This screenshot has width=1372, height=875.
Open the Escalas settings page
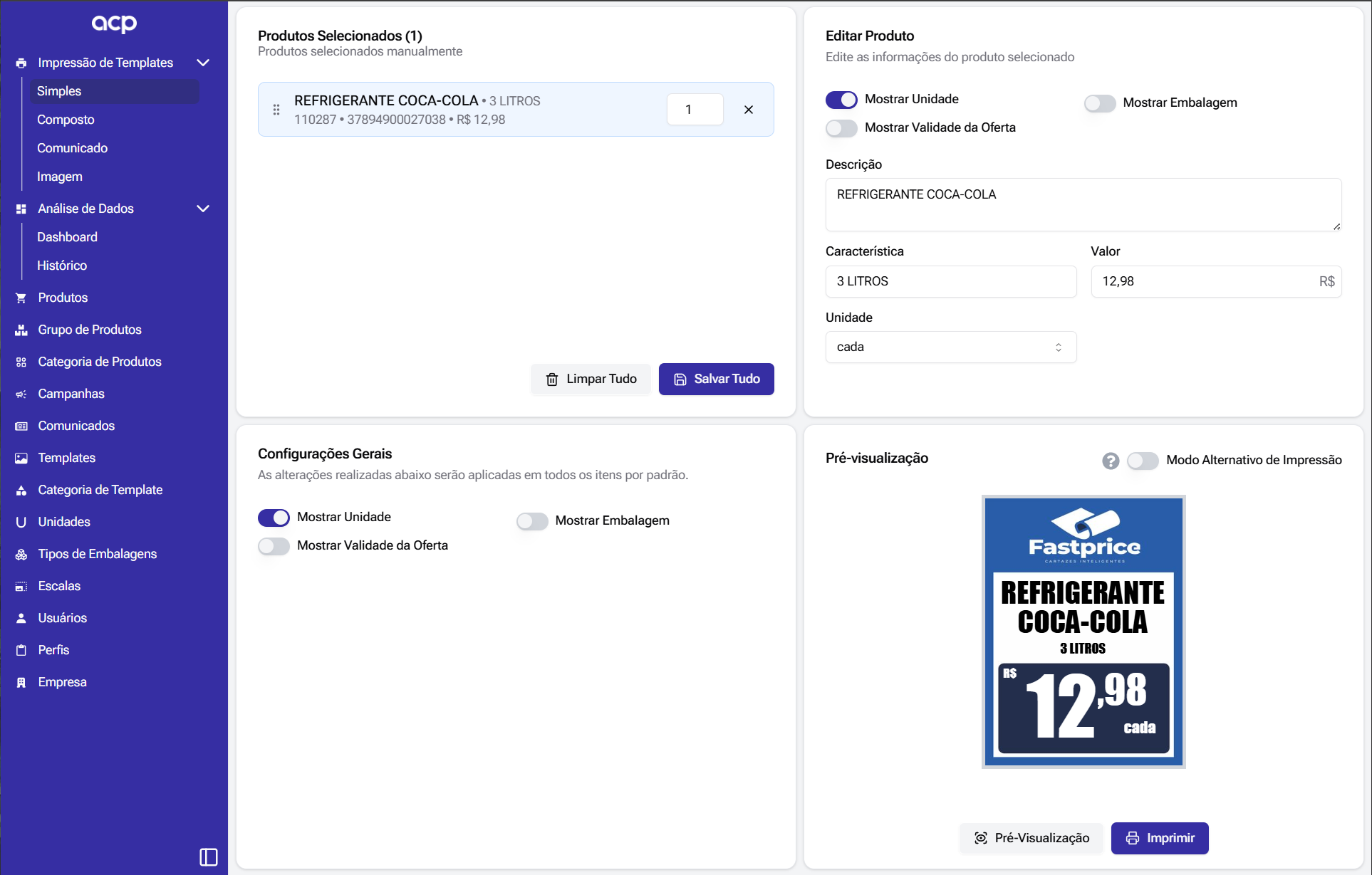pyautogui.click(x=59, y=585)
